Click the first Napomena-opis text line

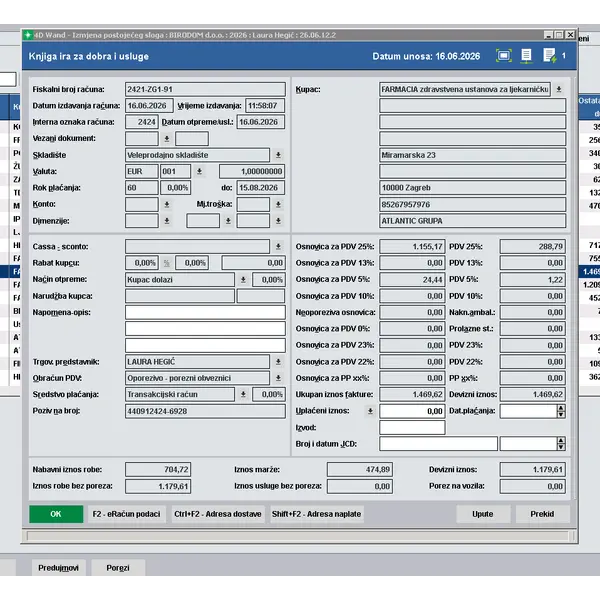point(205,312)
